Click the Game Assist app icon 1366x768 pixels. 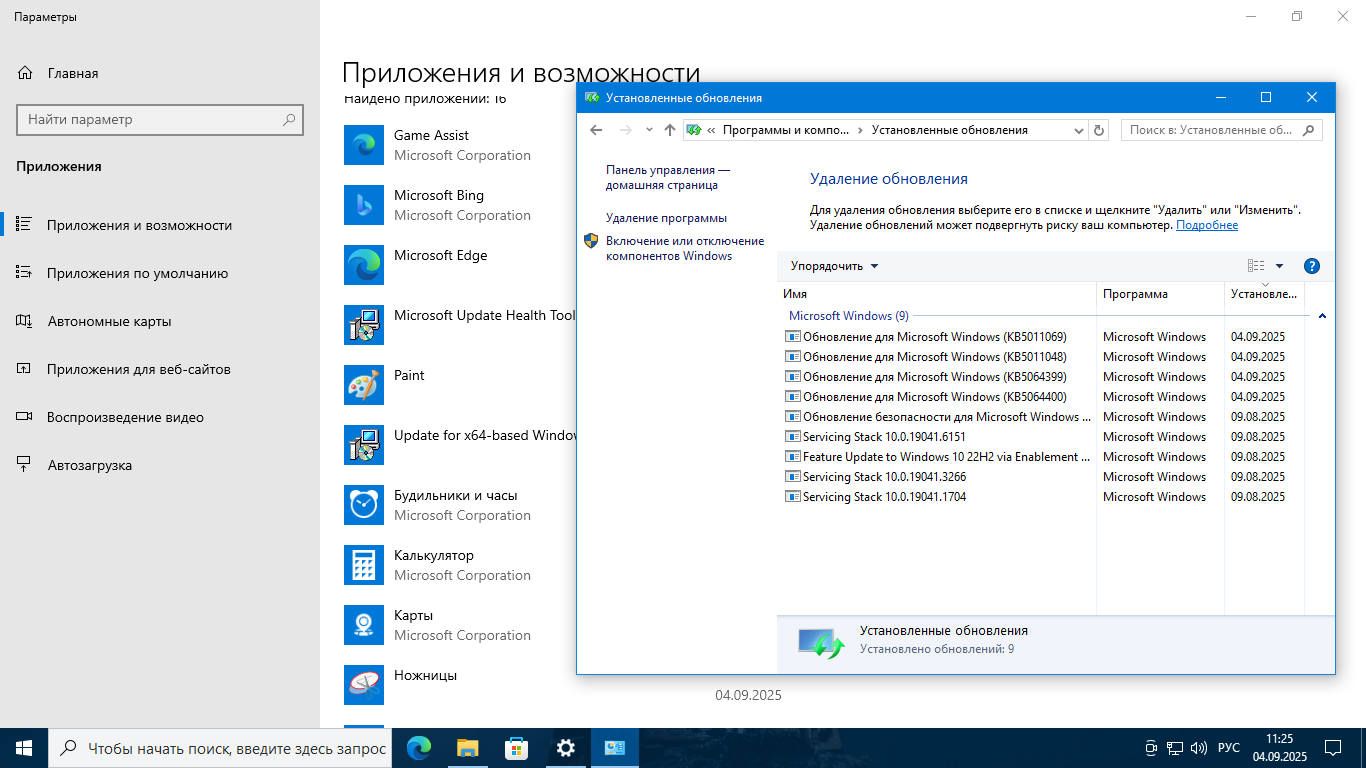click(364, 145)
